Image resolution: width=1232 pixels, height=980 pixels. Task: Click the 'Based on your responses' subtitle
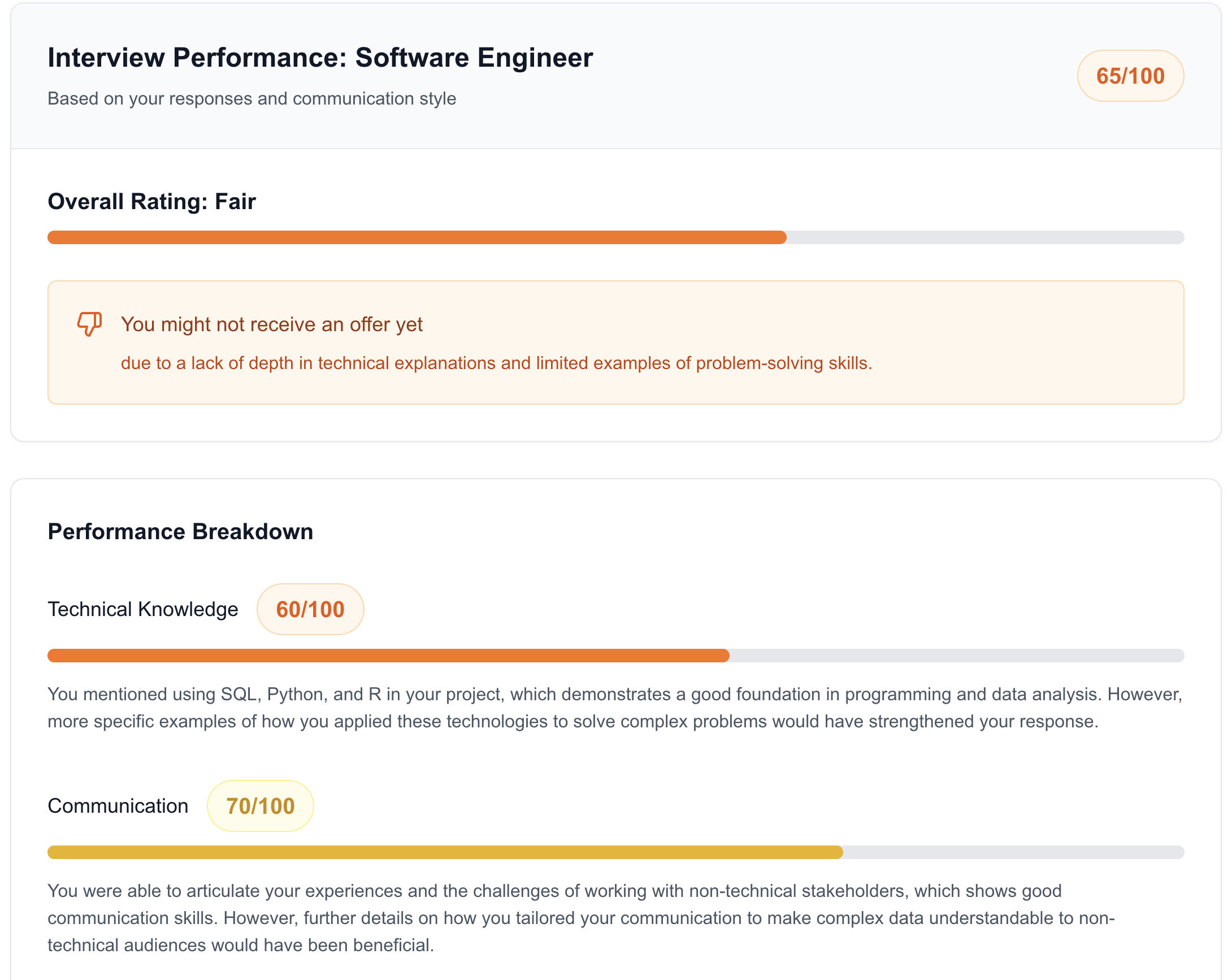pyautogui.click(x=251, y=99)
